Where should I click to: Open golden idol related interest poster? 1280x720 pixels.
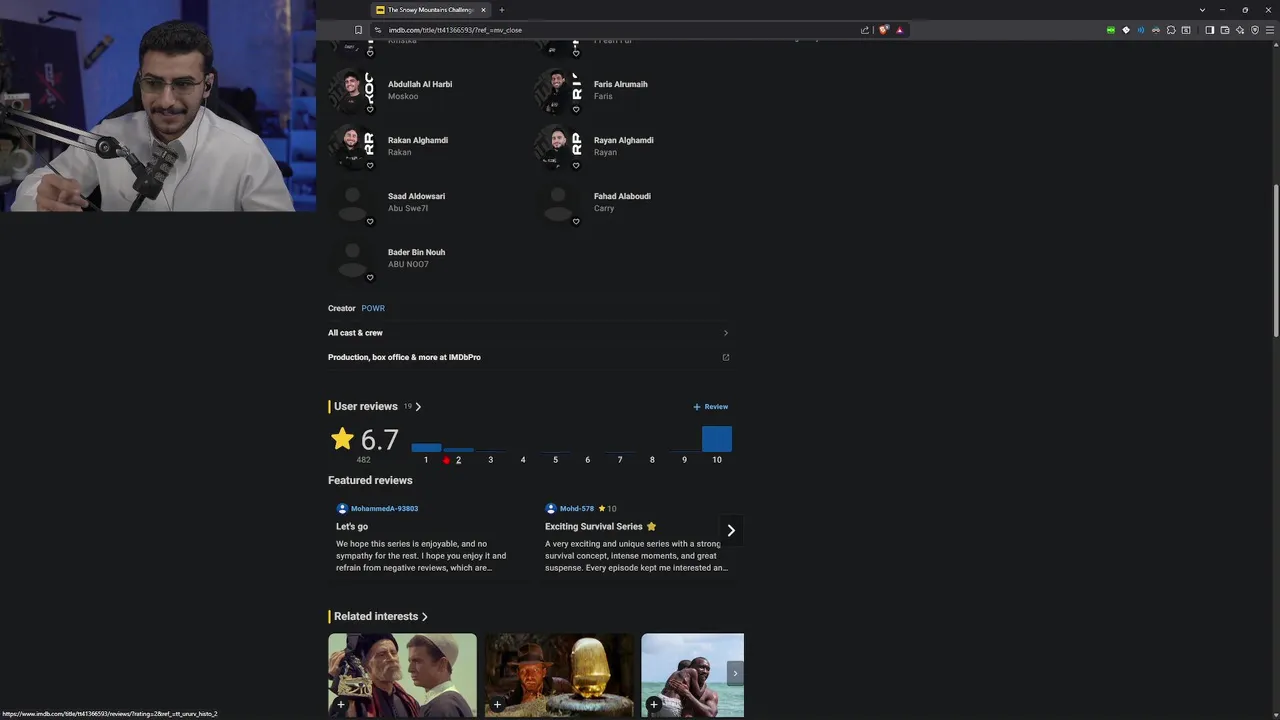pyautogui.click(x=559, y=675)
